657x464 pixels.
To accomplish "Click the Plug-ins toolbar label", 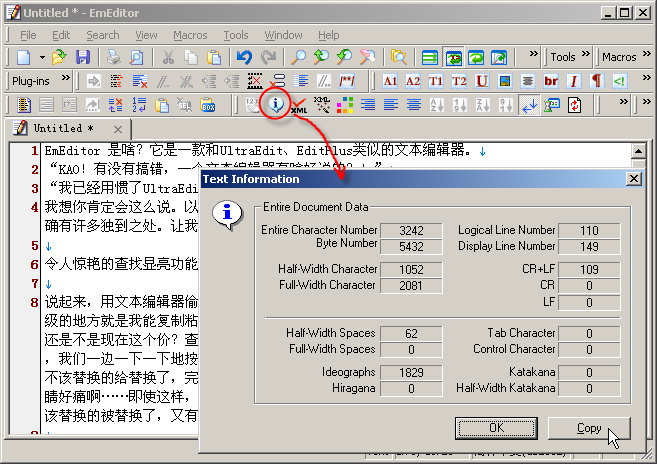I will (x=31, y=81).
